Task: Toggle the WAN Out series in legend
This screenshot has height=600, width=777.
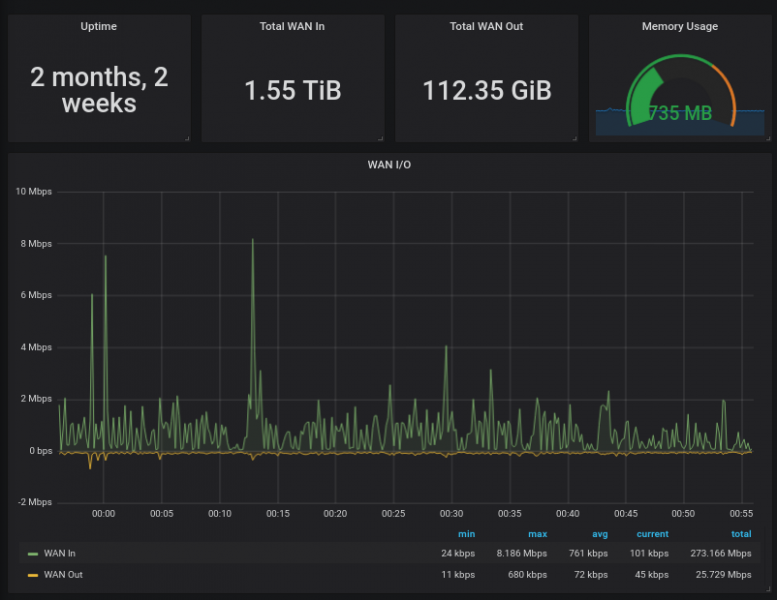Action: pyautogui.click(x=62, y=575)
